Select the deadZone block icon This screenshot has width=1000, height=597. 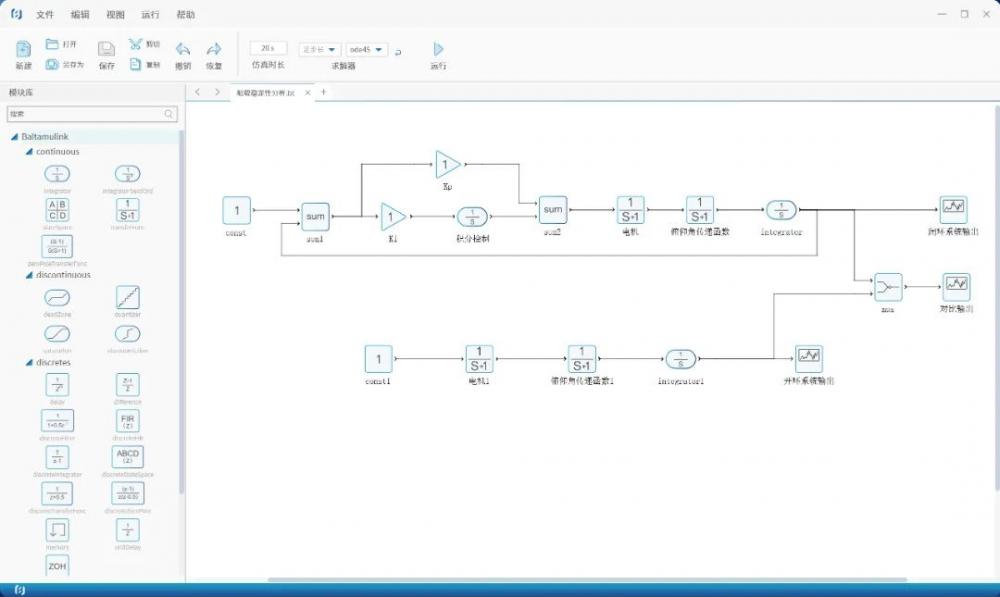tap(58, 297)
